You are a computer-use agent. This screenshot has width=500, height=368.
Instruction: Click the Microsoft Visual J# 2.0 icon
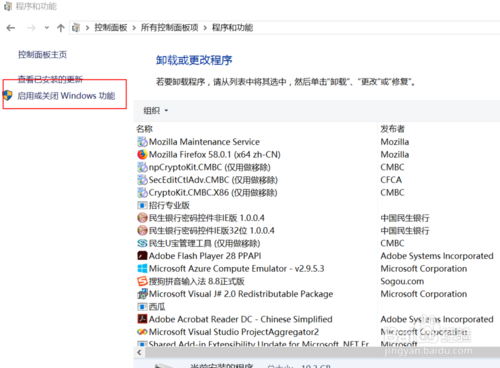(x=142, y=294)
